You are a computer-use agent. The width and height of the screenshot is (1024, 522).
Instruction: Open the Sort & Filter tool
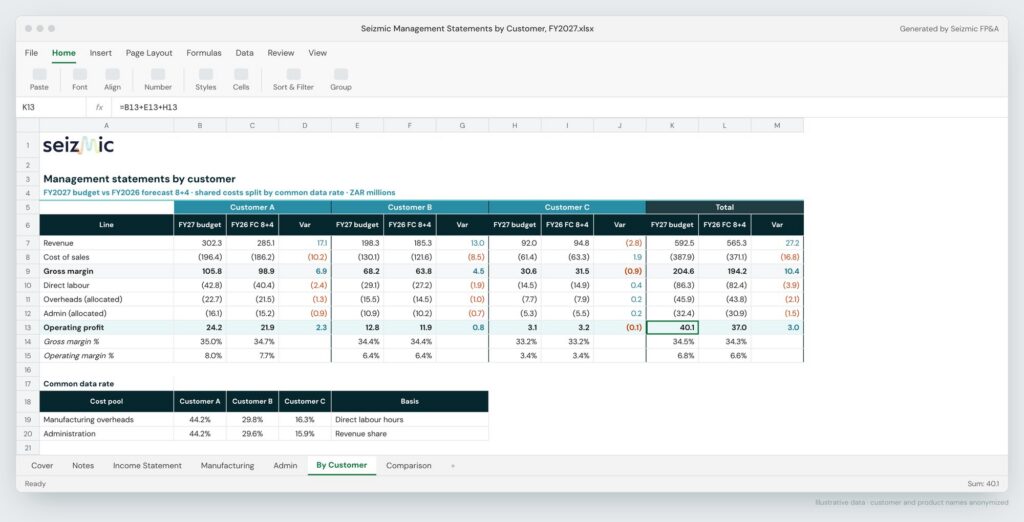[x=293, y=80]
